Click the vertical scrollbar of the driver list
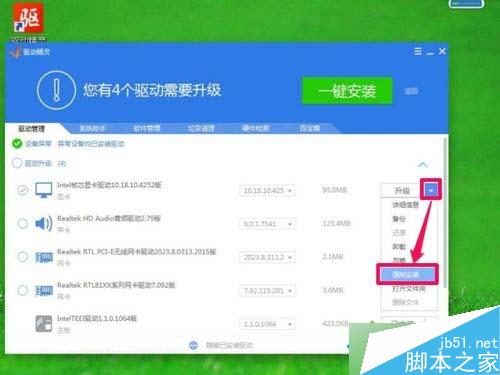The width and height of the screenshot is (500, 375). coord(445,212)
